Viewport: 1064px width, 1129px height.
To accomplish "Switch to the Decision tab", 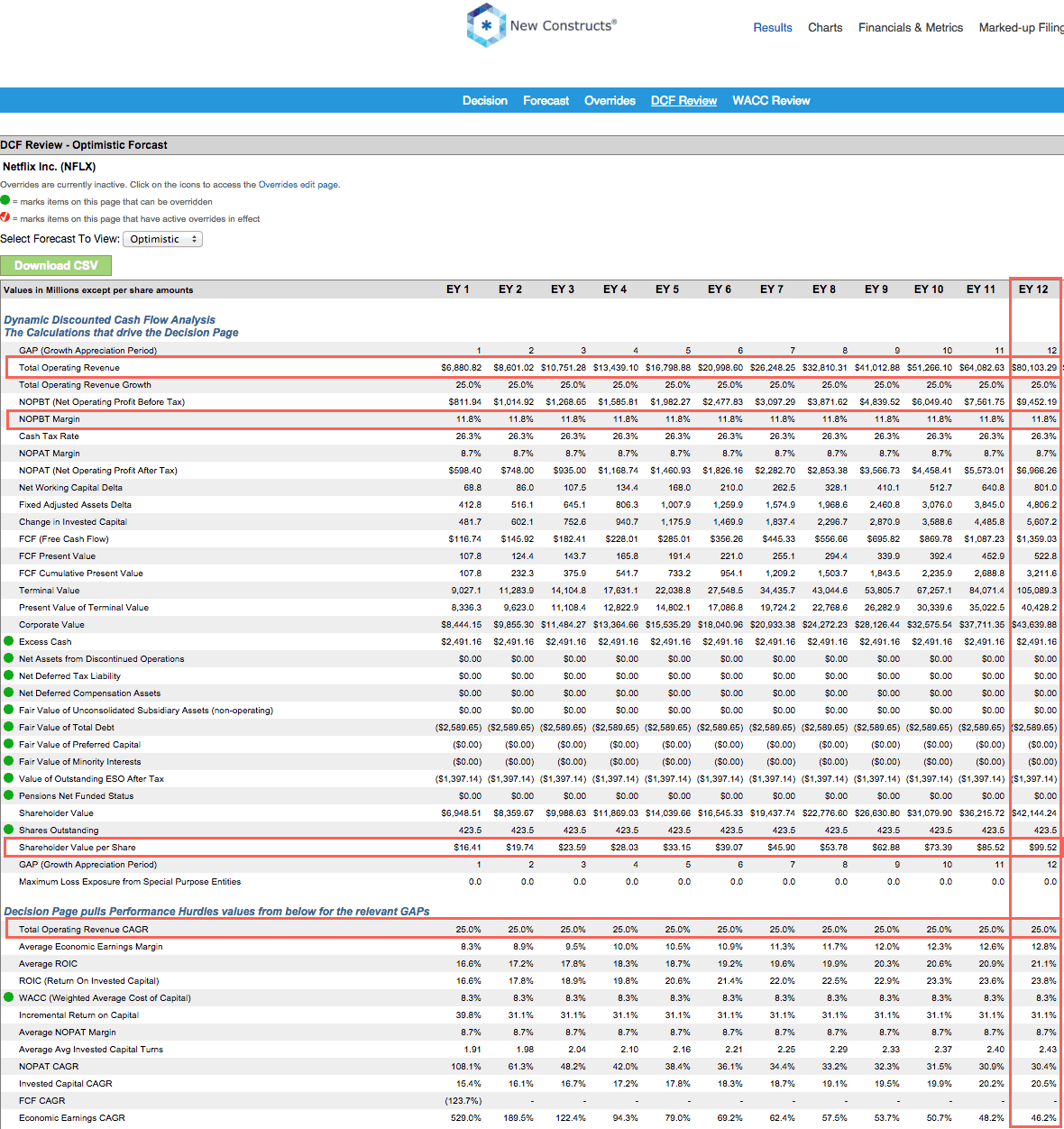I will tap(485, 101).
